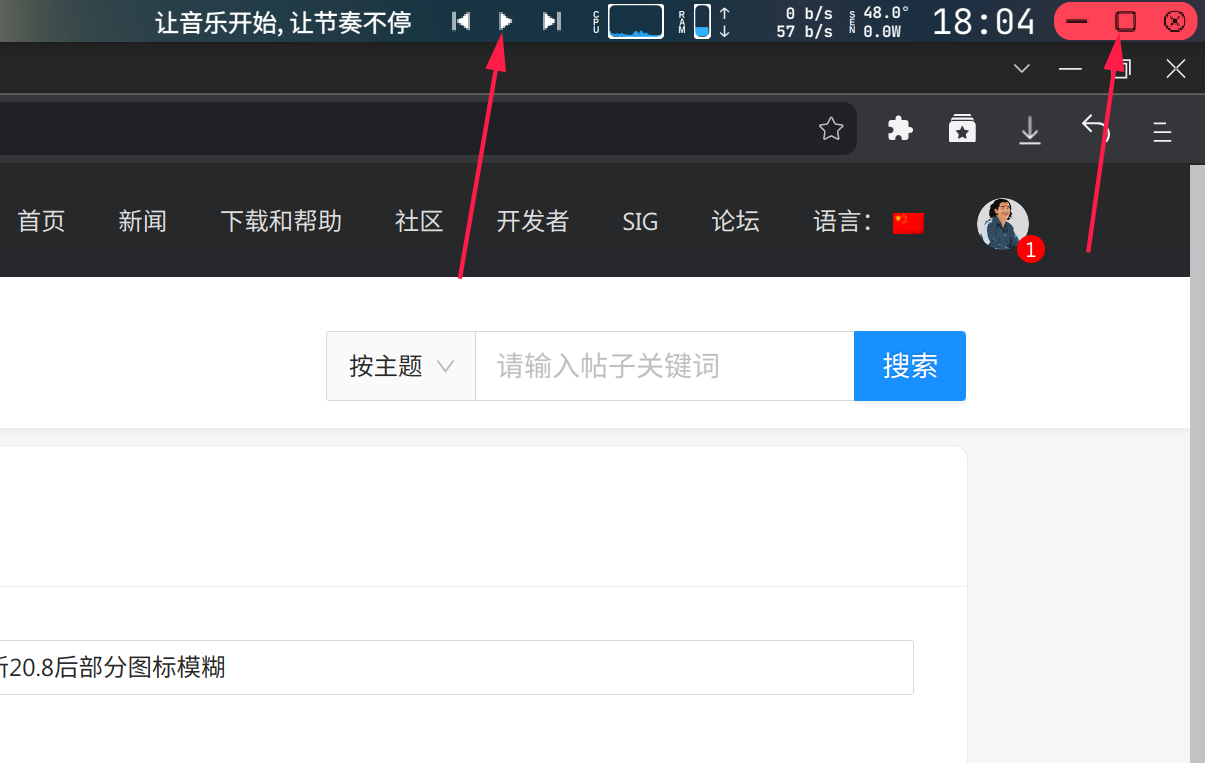Click the undo/back arrow toolbar icon
The width and height of the screenshot is (1205, 763).
coord(1096,127)
